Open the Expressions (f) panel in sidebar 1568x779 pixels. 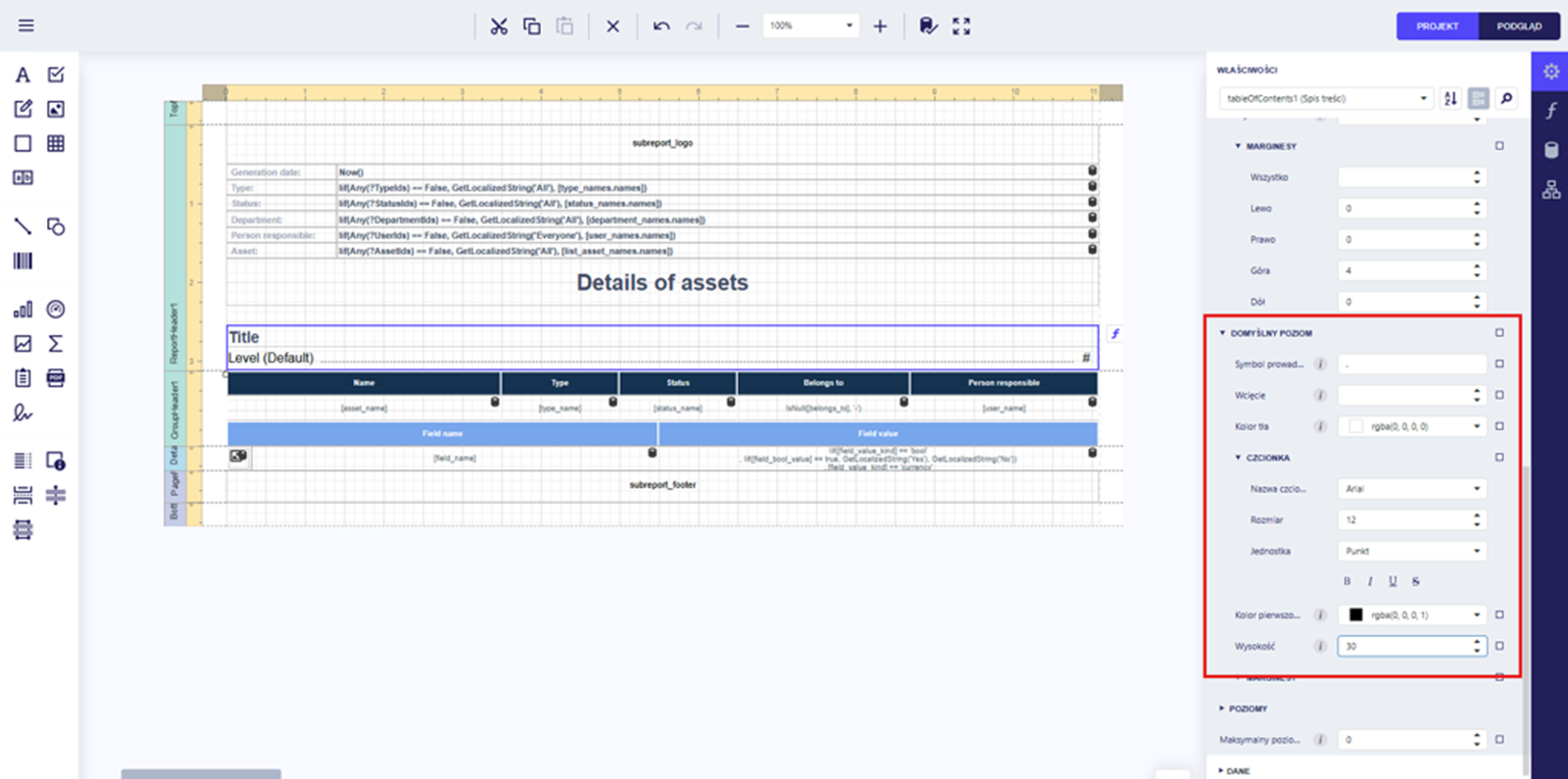1550,111
